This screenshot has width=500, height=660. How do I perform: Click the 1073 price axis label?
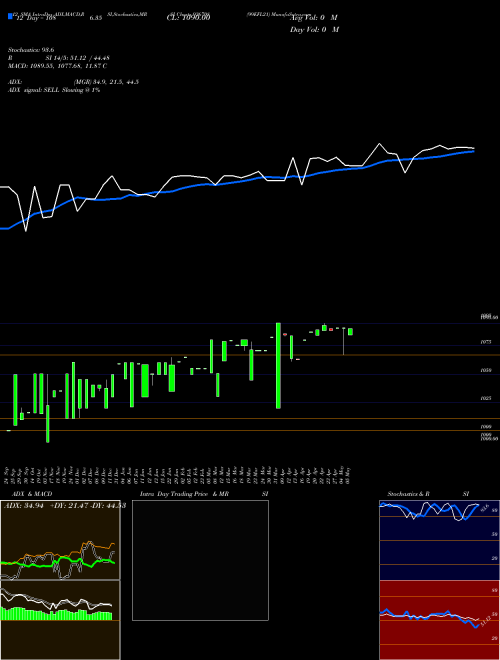click(486, 343)
